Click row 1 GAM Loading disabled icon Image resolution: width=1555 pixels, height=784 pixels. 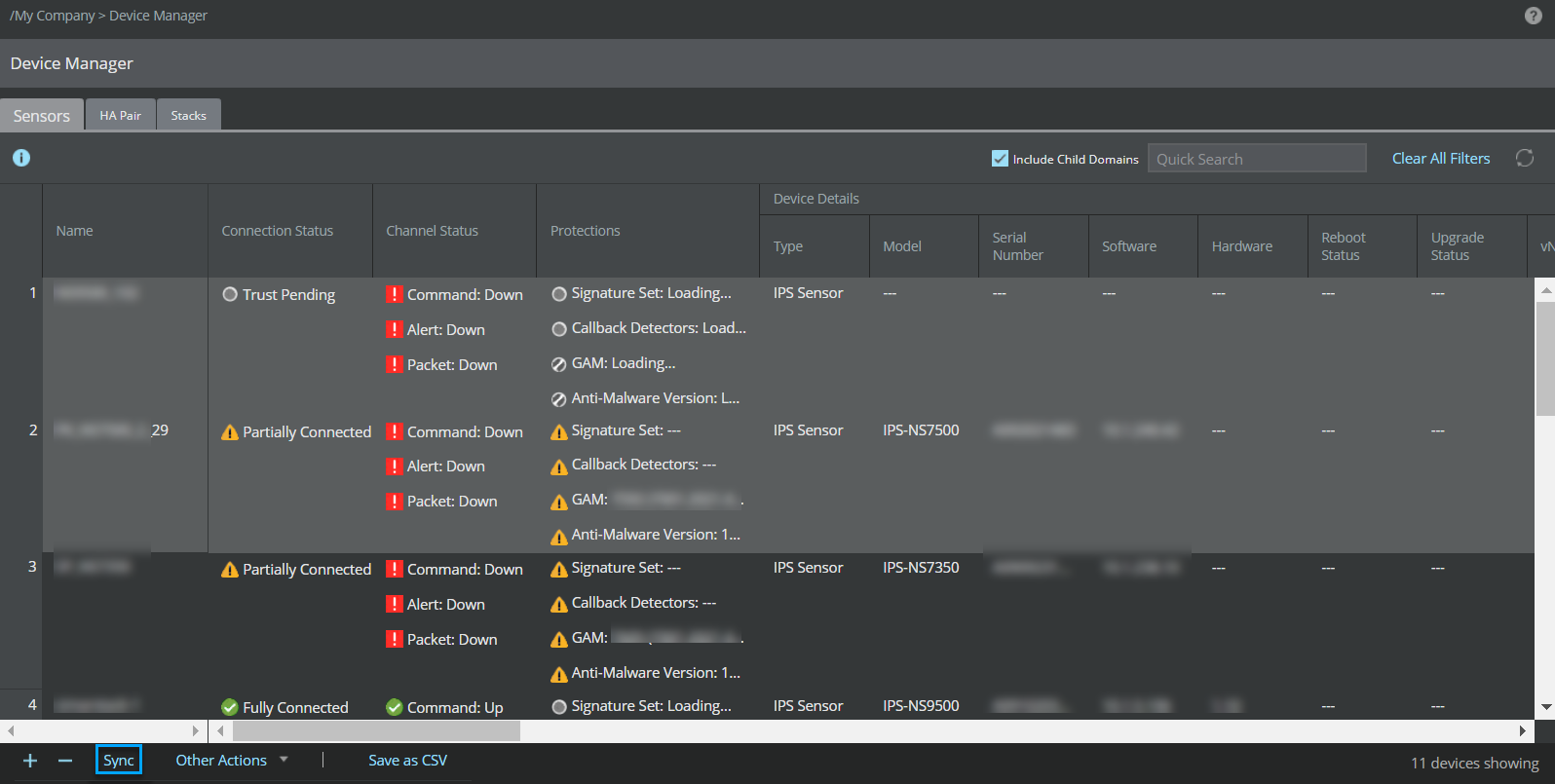pyautogui.click(x=559, y=364)
